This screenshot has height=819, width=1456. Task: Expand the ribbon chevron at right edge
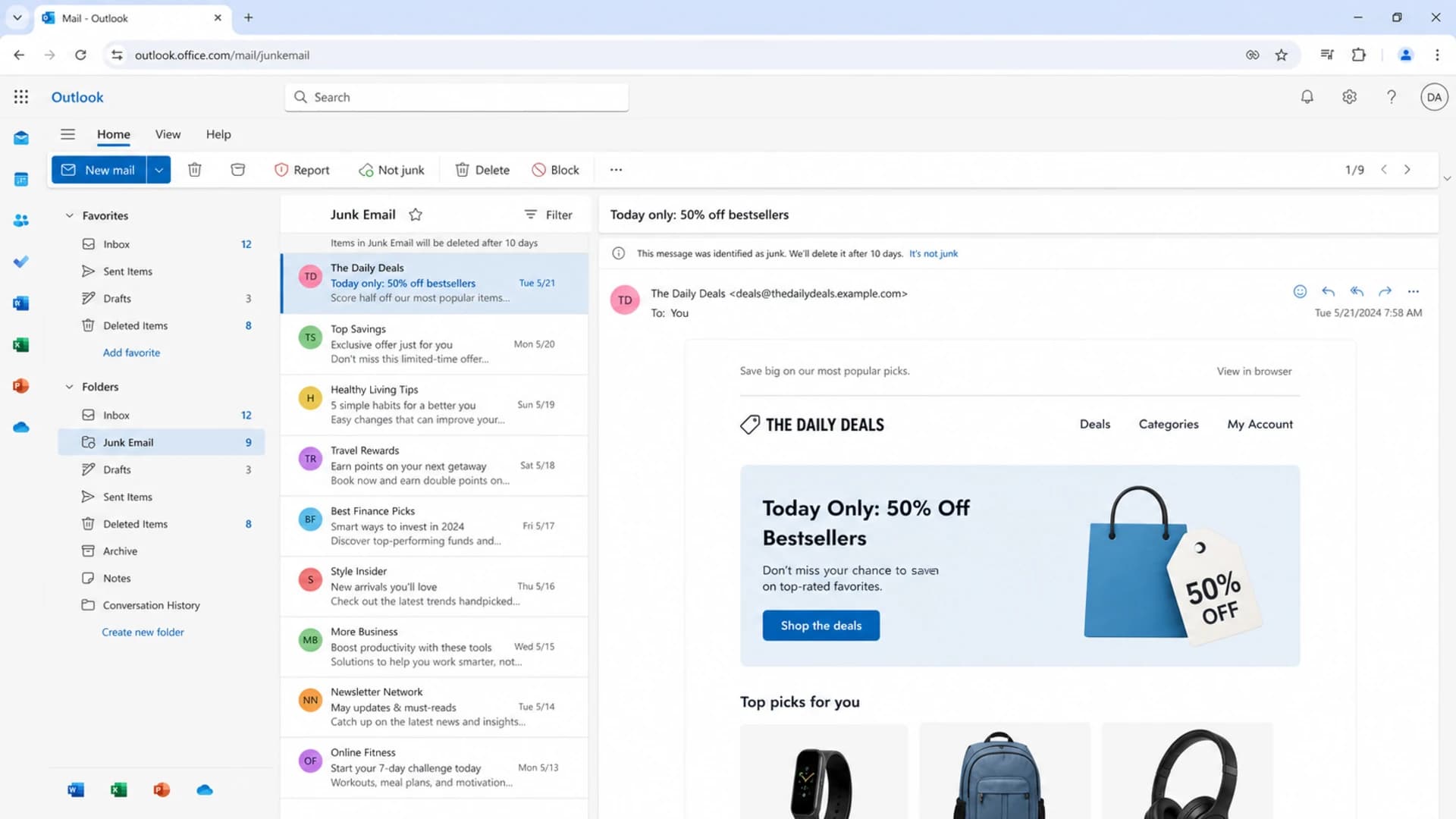[x=1447, y=179]
